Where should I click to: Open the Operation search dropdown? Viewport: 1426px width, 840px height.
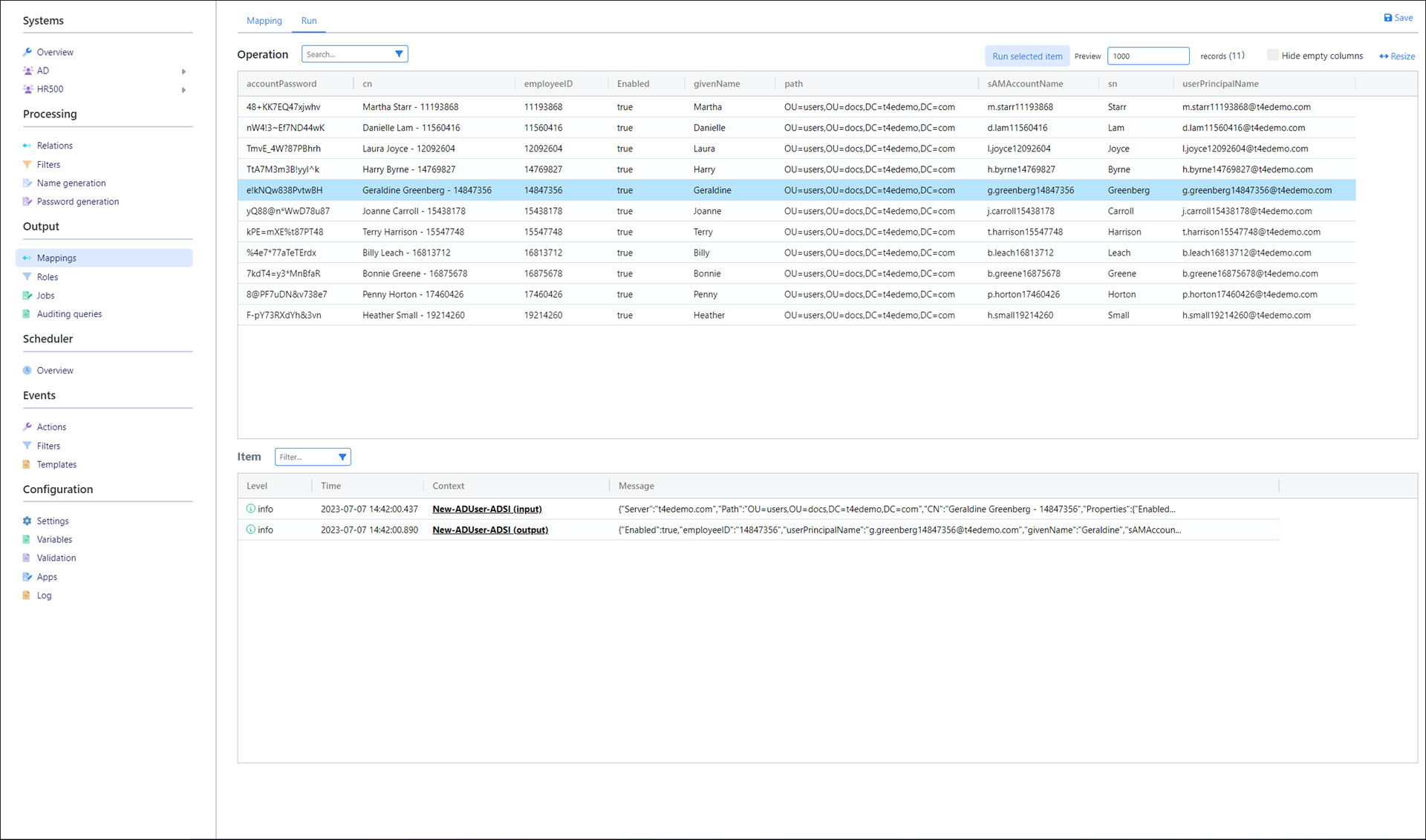399,54
